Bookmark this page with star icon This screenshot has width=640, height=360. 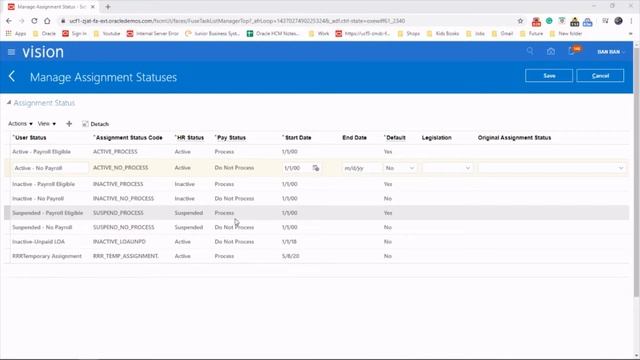pyautogui.click(x=520, y=21)
